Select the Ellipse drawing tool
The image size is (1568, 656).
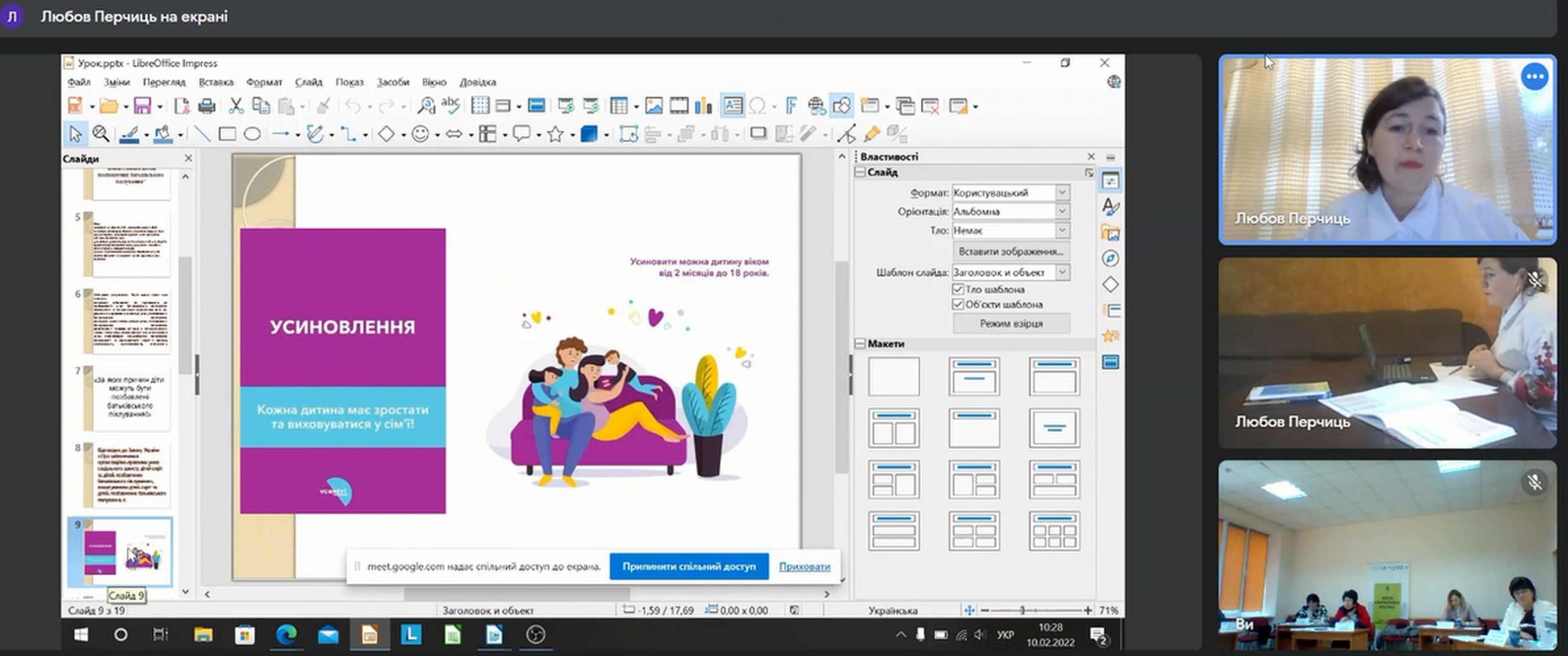252,134
